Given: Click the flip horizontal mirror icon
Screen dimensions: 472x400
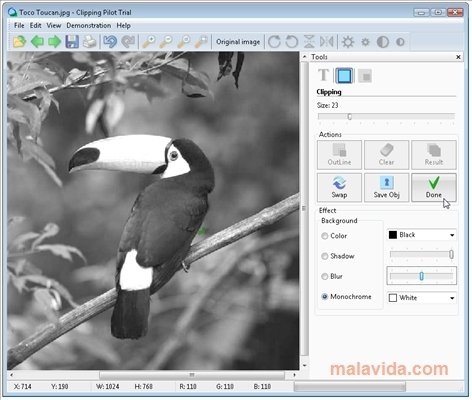Looking at the screenshot, I should click(x=327, y=42).
